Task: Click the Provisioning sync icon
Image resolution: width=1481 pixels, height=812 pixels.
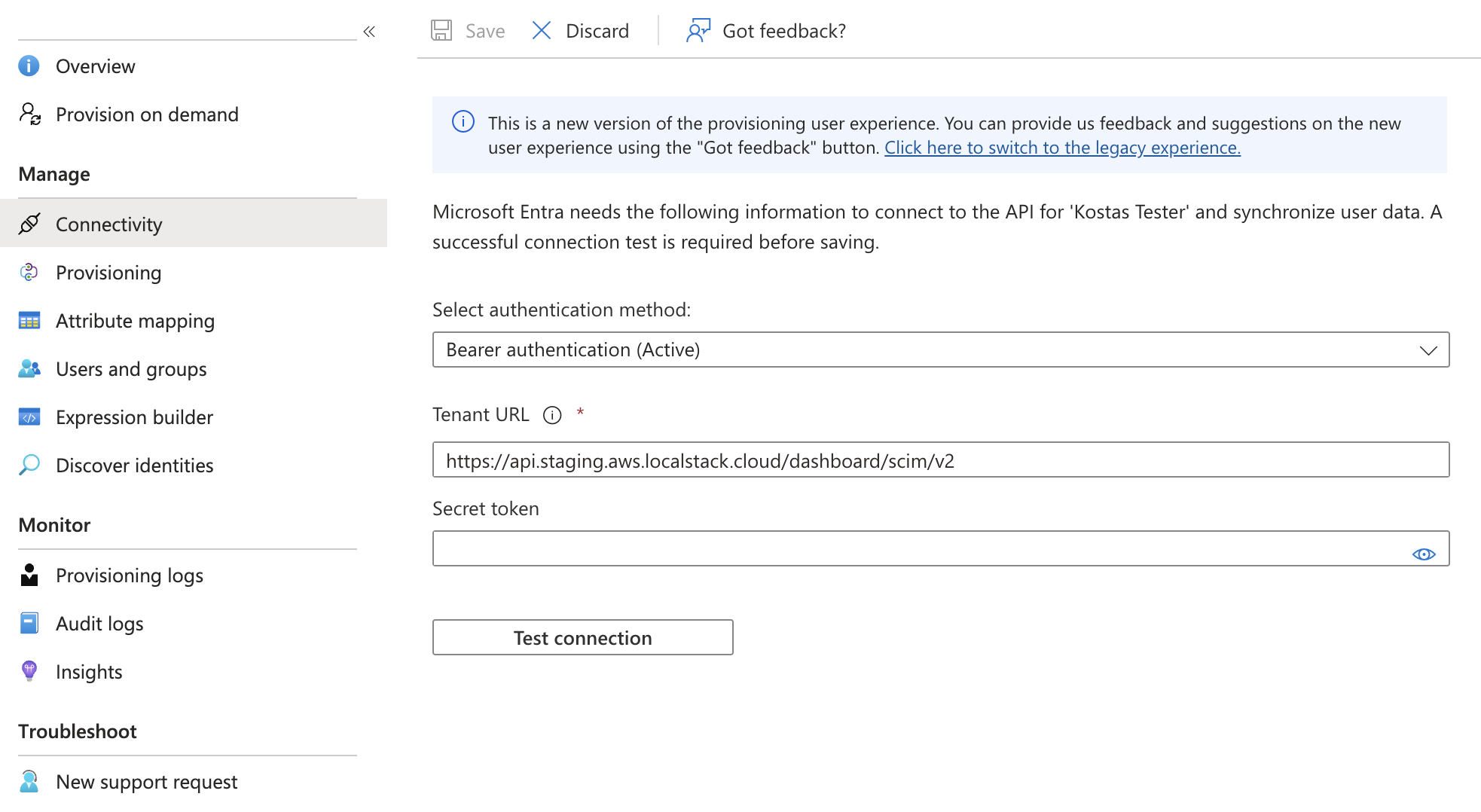Action: [29, 272]
